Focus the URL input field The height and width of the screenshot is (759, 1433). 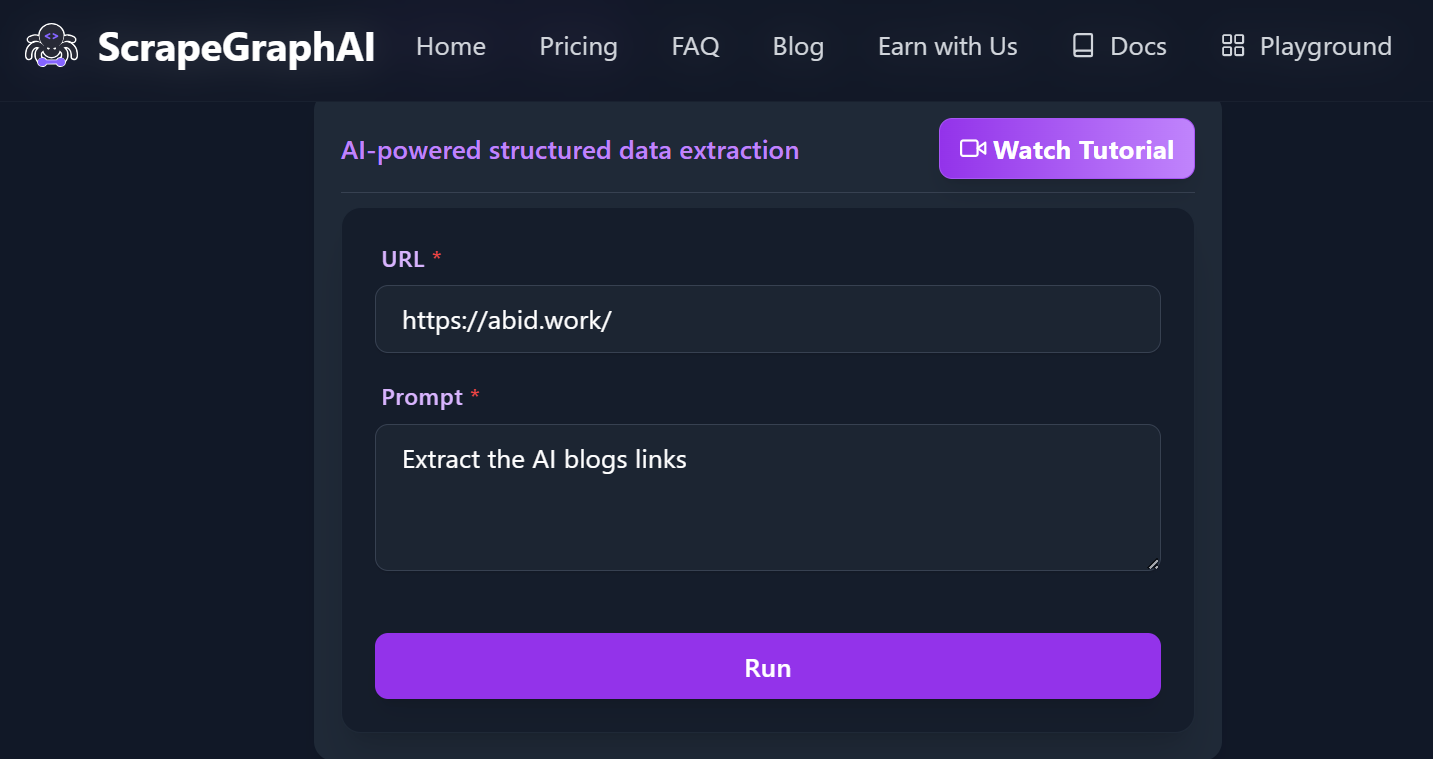point(767,319)
